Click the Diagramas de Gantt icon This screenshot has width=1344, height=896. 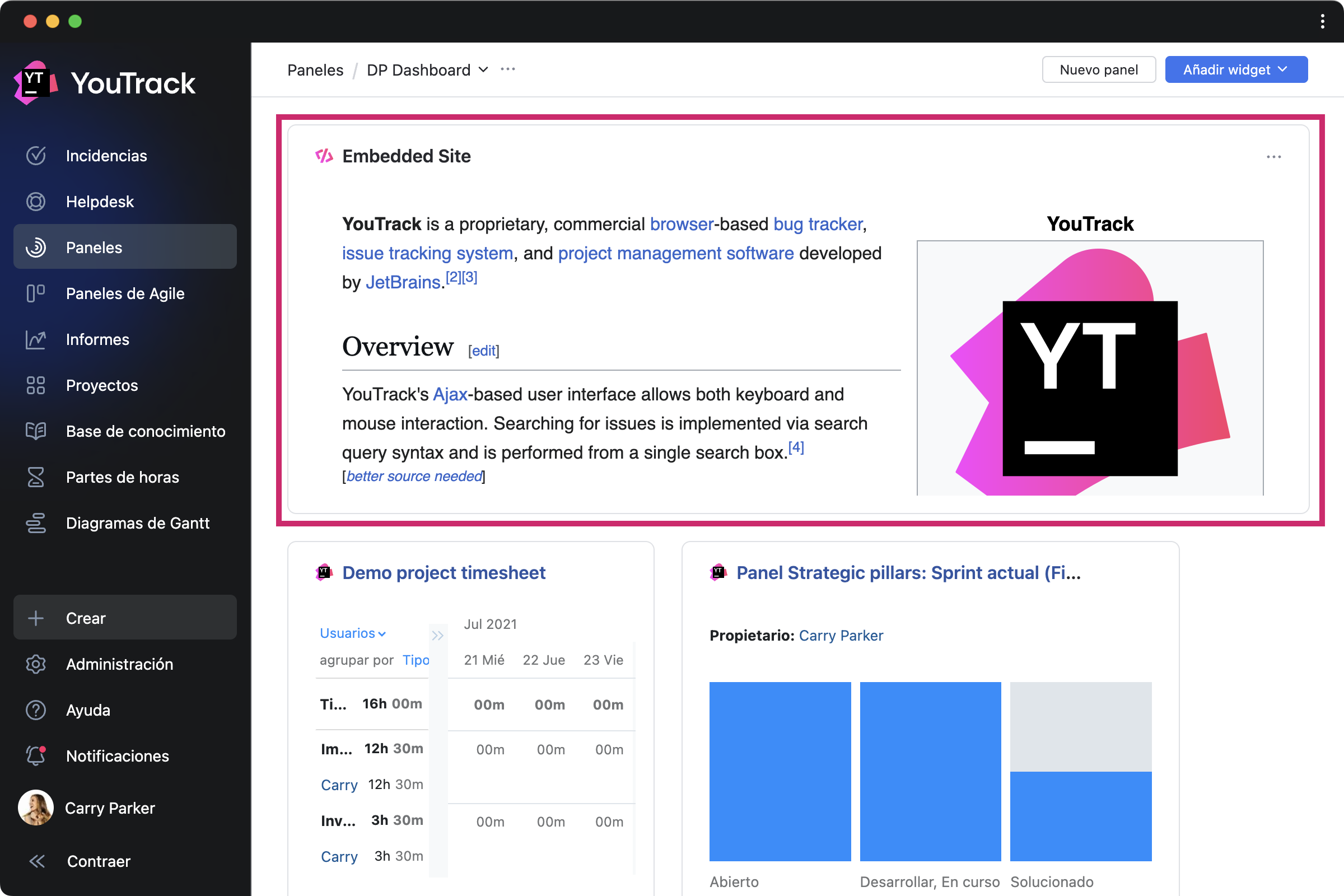35,523
